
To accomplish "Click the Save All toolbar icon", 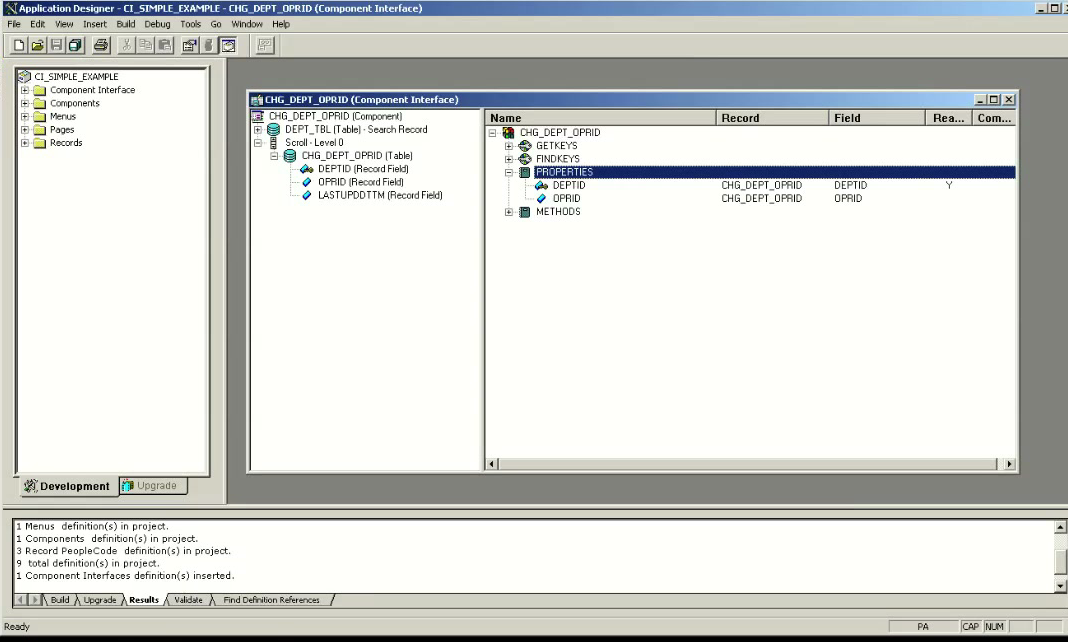I will tap(75, 46).
